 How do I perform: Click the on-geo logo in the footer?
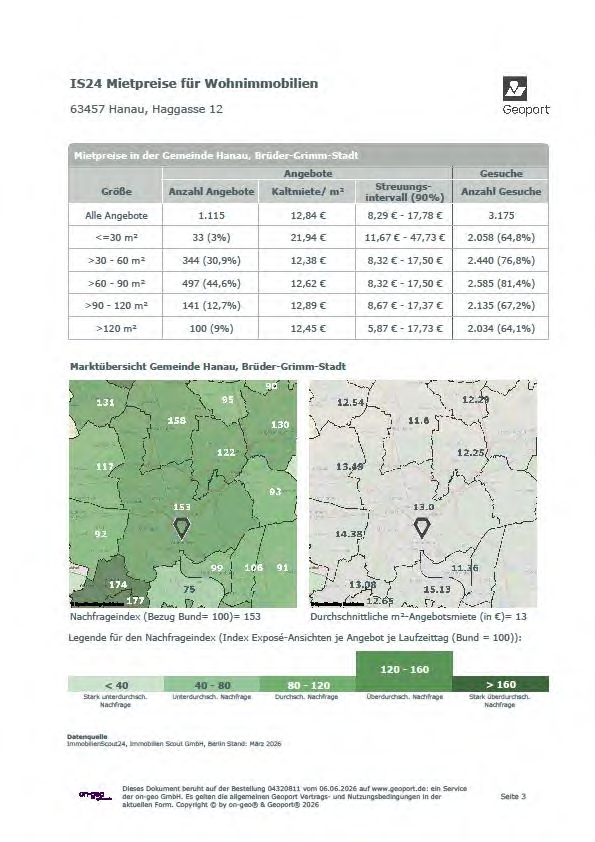[x=96, y=795]
